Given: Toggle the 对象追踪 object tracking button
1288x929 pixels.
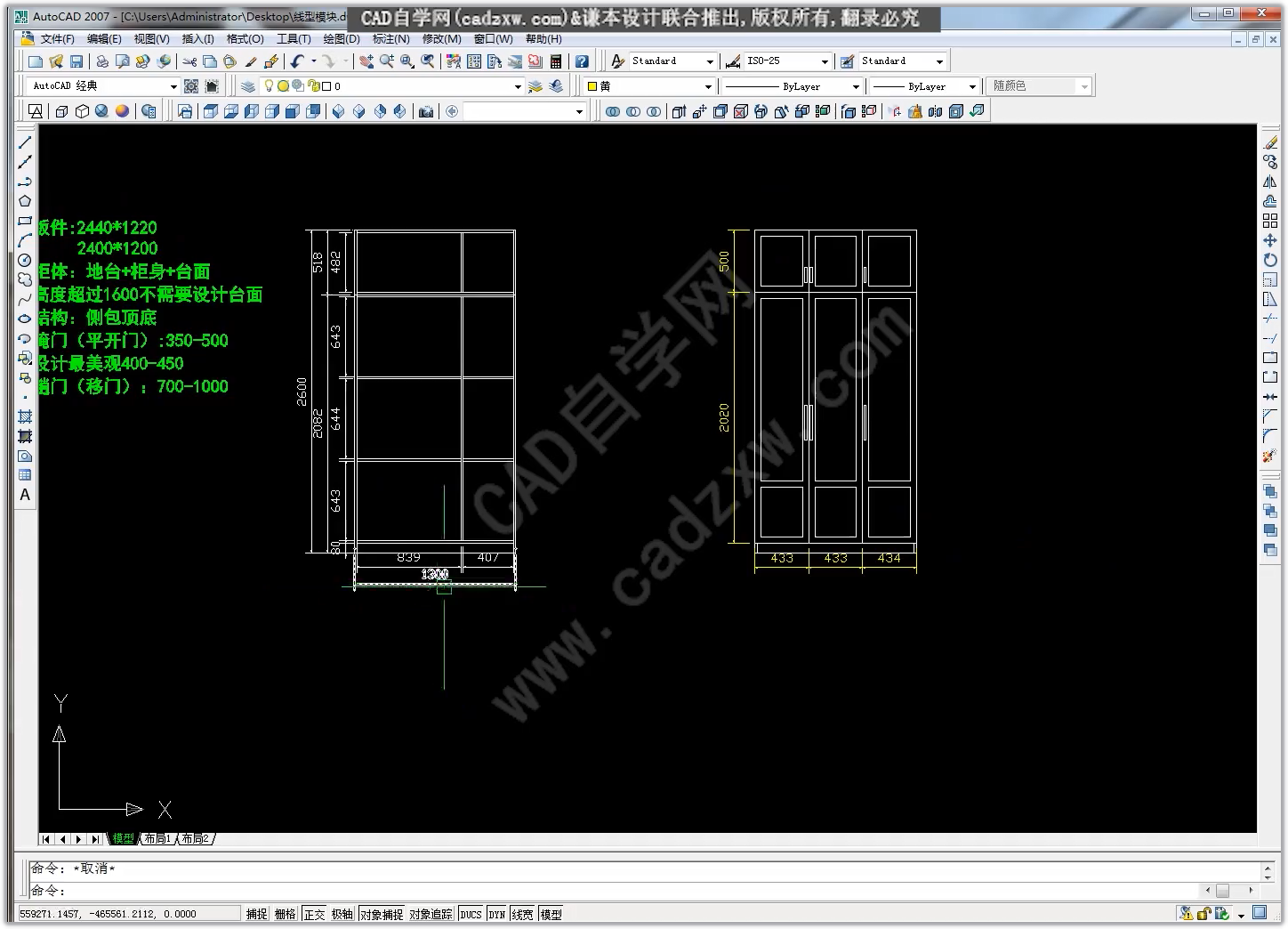Looking at the screenshot, I should [431, 914].
